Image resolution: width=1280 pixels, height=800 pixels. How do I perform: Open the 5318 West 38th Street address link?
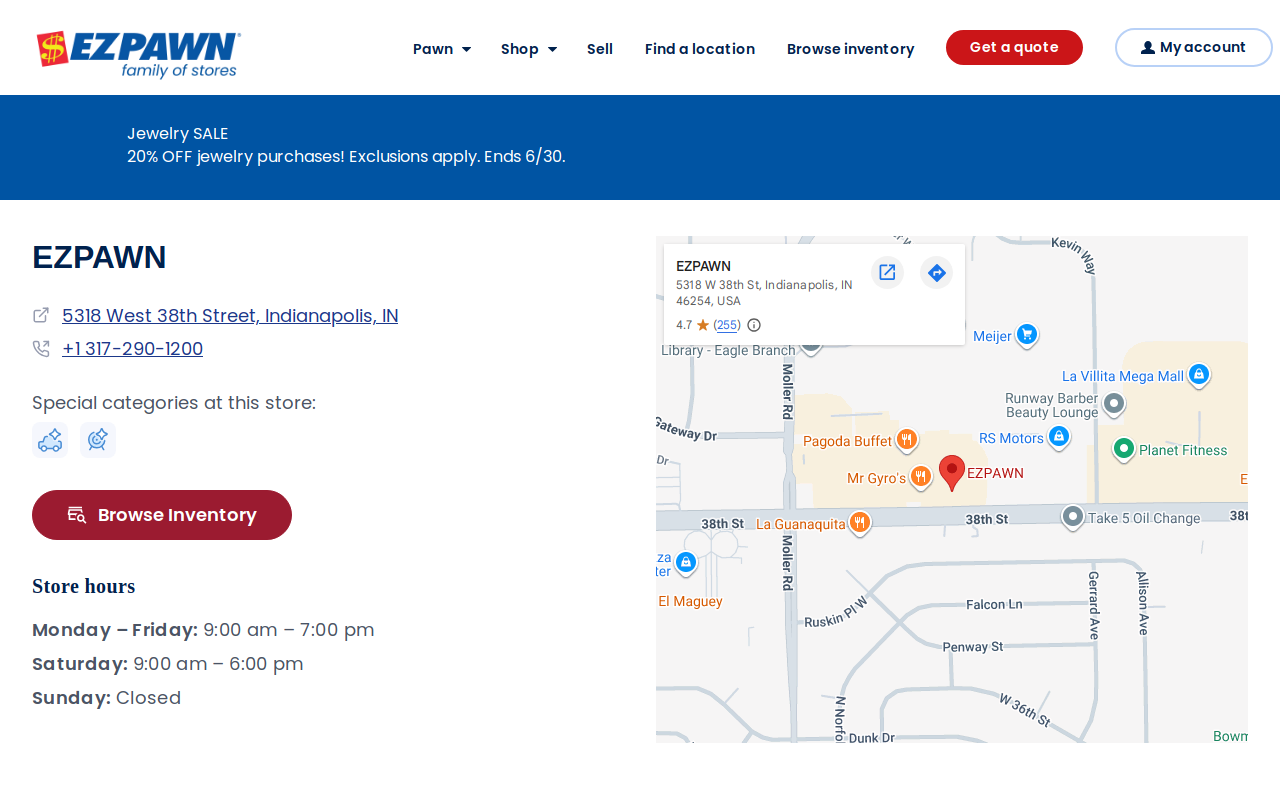(x=230, y=316)
